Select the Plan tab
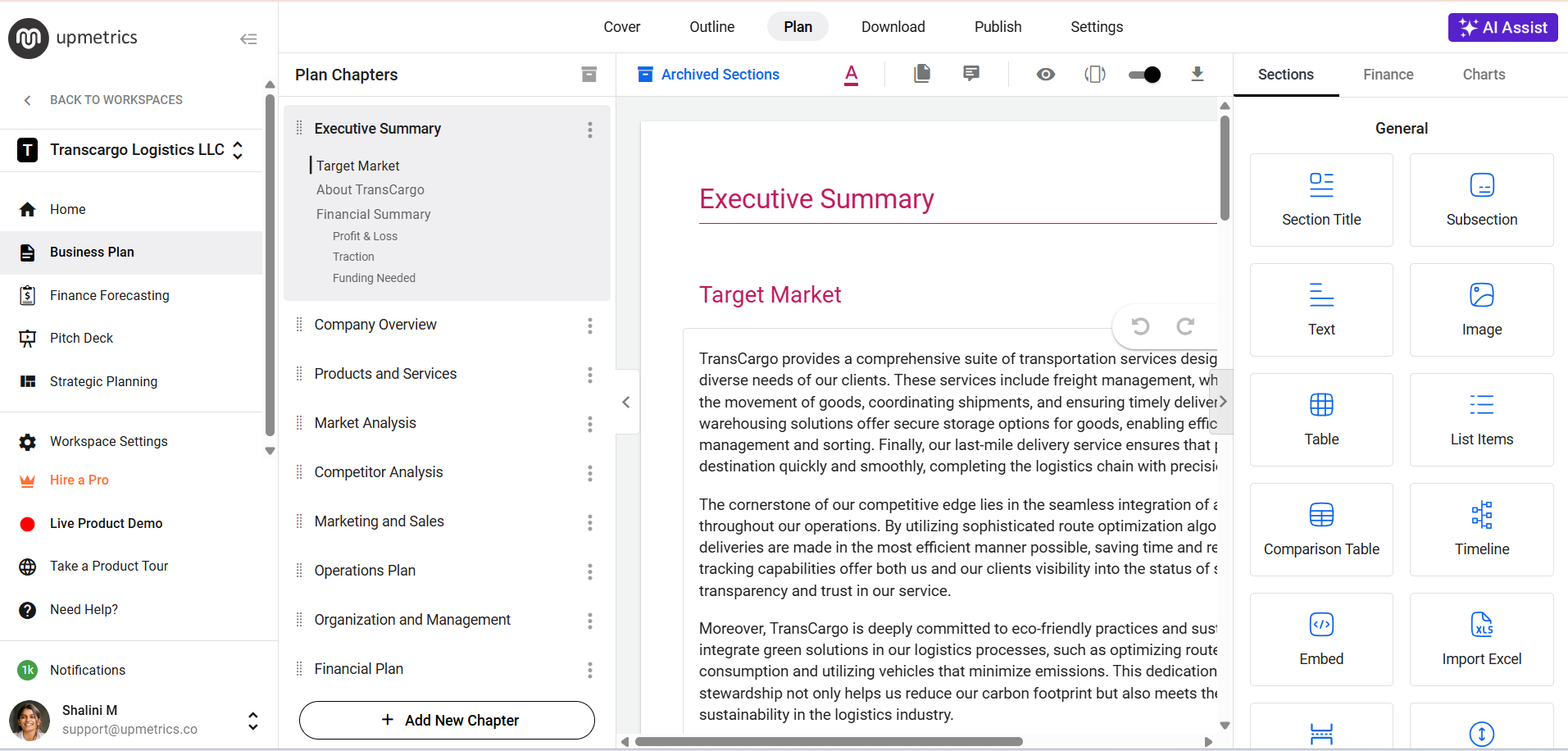This screenshot has height=751, width=1568. pyautogui.click(x=798, y=27)
